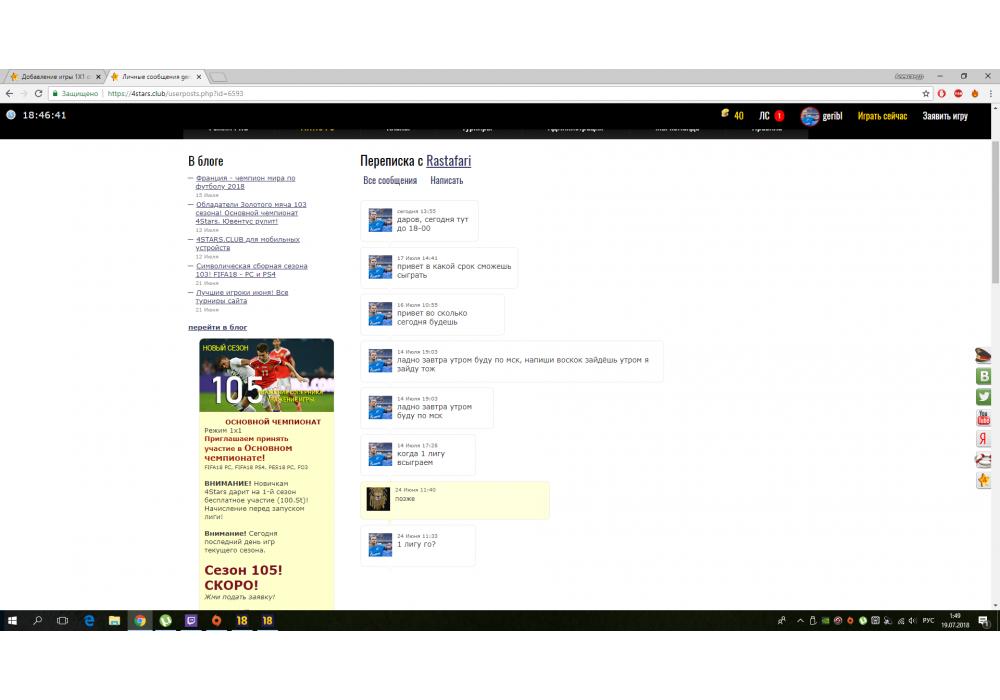The width and height of the screenshot is (1000, 700).
Task: Click the YouTube icon in the side panel
Action: coord(983,418)
